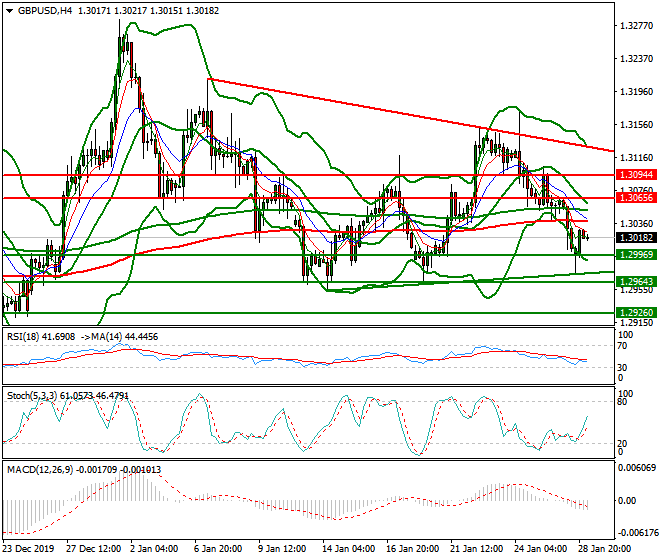Image resolution: width=660 pixels, height=560 pixels.
Task: Select the 2 Jan 04:00 time label
Action: [154, 549]
